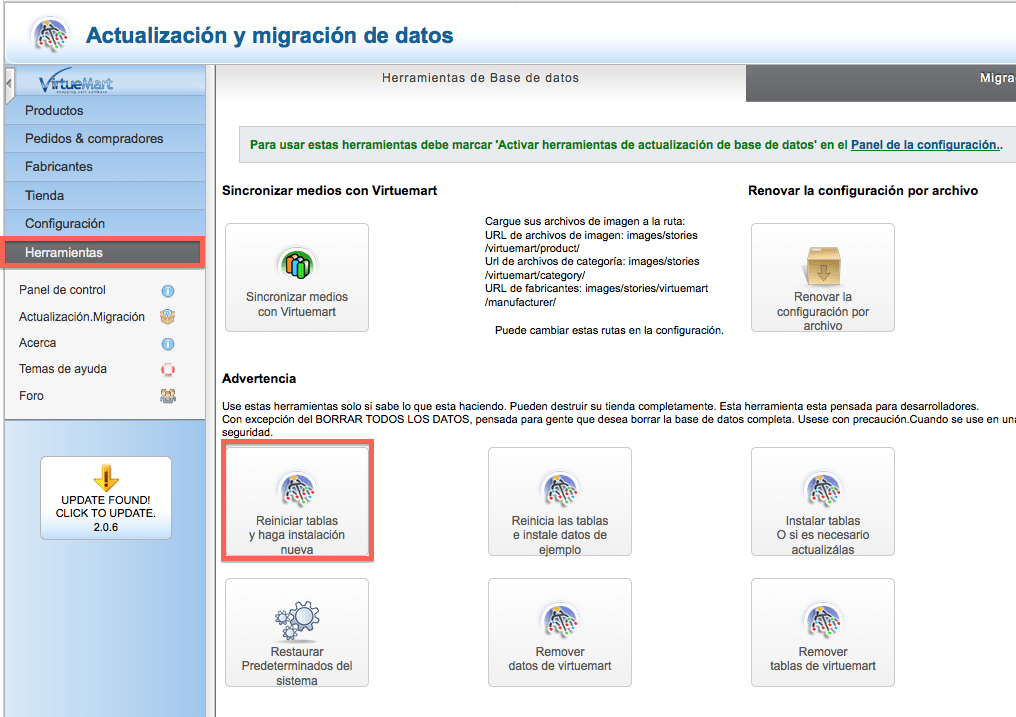Open the Productos menu

pos(105,111)
